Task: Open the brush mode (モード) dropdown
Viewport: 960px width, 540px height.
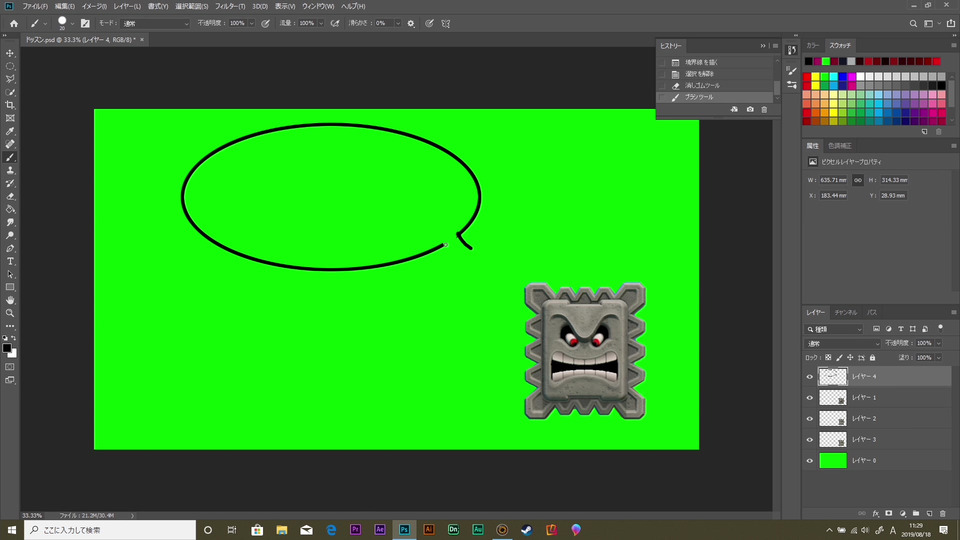Action: (x=155, y=23)
